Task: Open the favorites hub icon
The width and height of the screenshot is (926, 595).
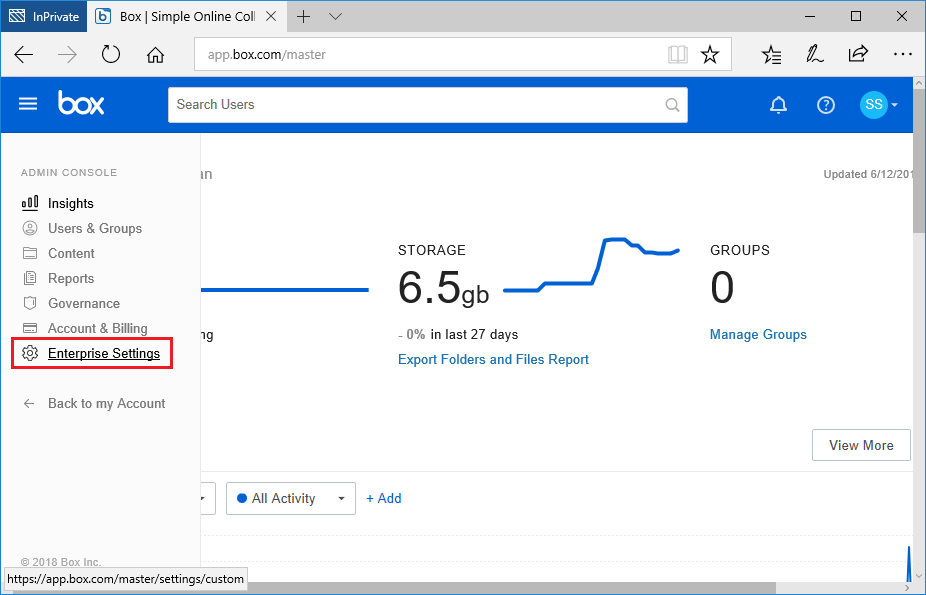Action: 772,55
